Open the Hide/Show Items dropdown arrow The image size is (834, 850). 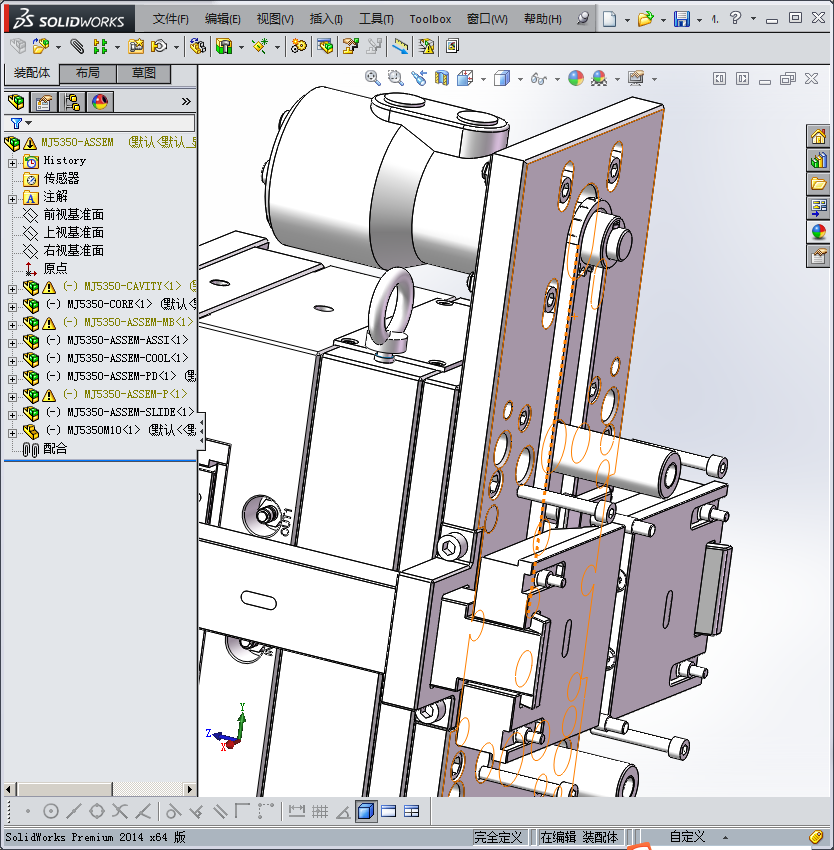[557, 80]
